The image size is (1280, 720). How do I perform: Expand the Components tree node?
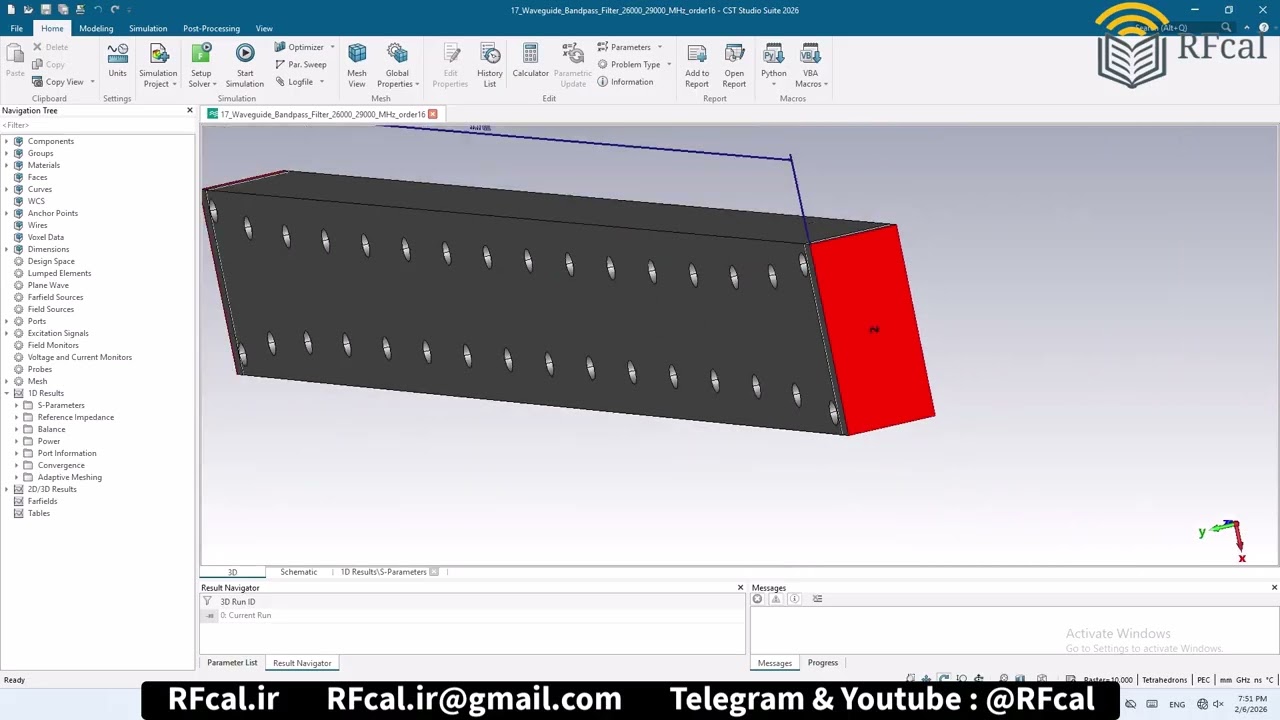point(6,141)
